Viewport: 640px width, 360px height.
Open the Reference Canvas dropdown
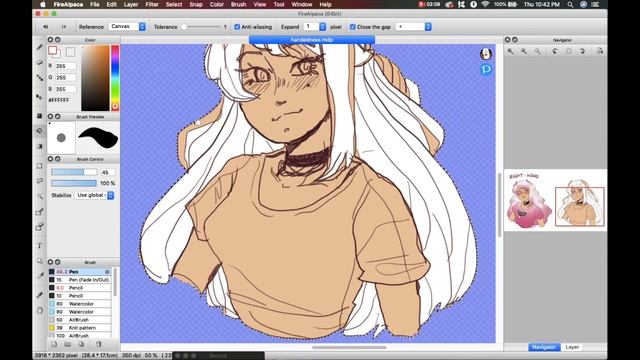[x=127, y=27]
